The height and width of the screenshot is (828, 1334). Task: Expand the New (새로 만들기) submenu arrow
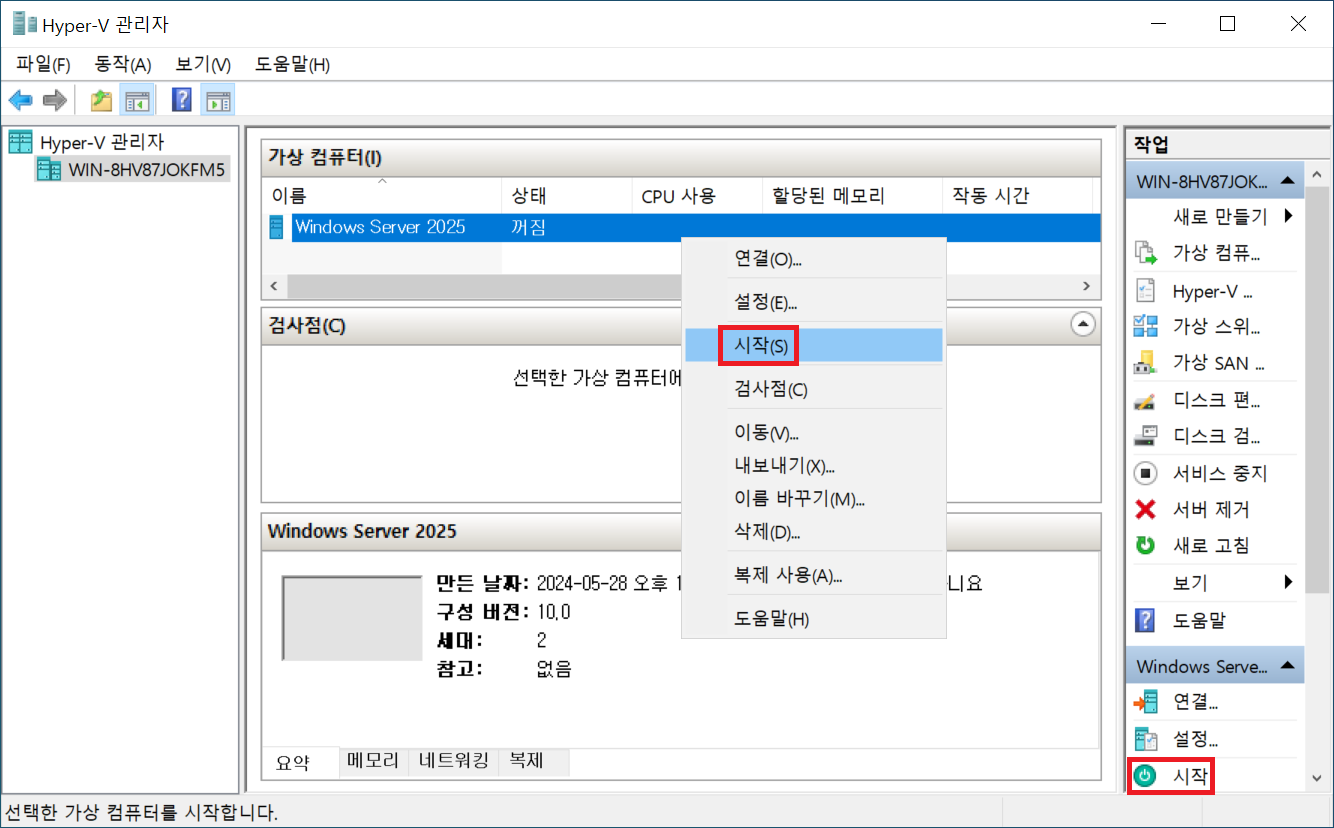tap(1288, 216)
